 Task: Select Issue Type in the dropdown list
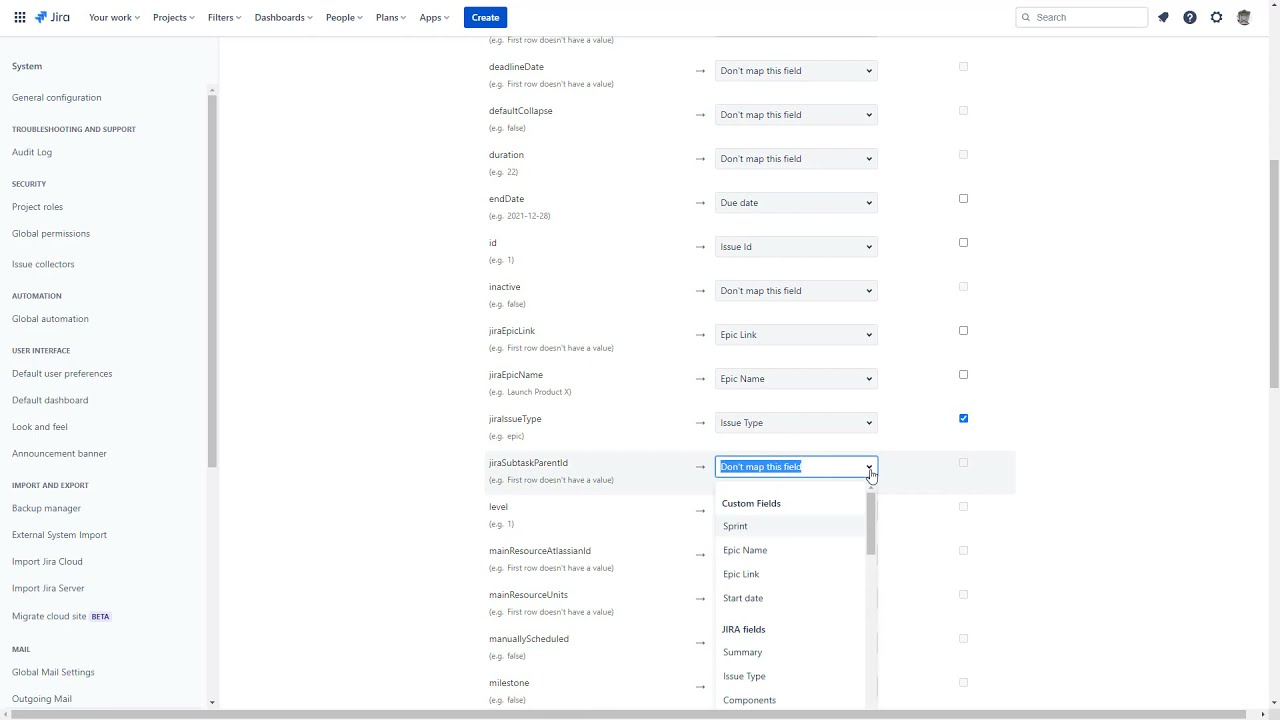click(790, 676)
